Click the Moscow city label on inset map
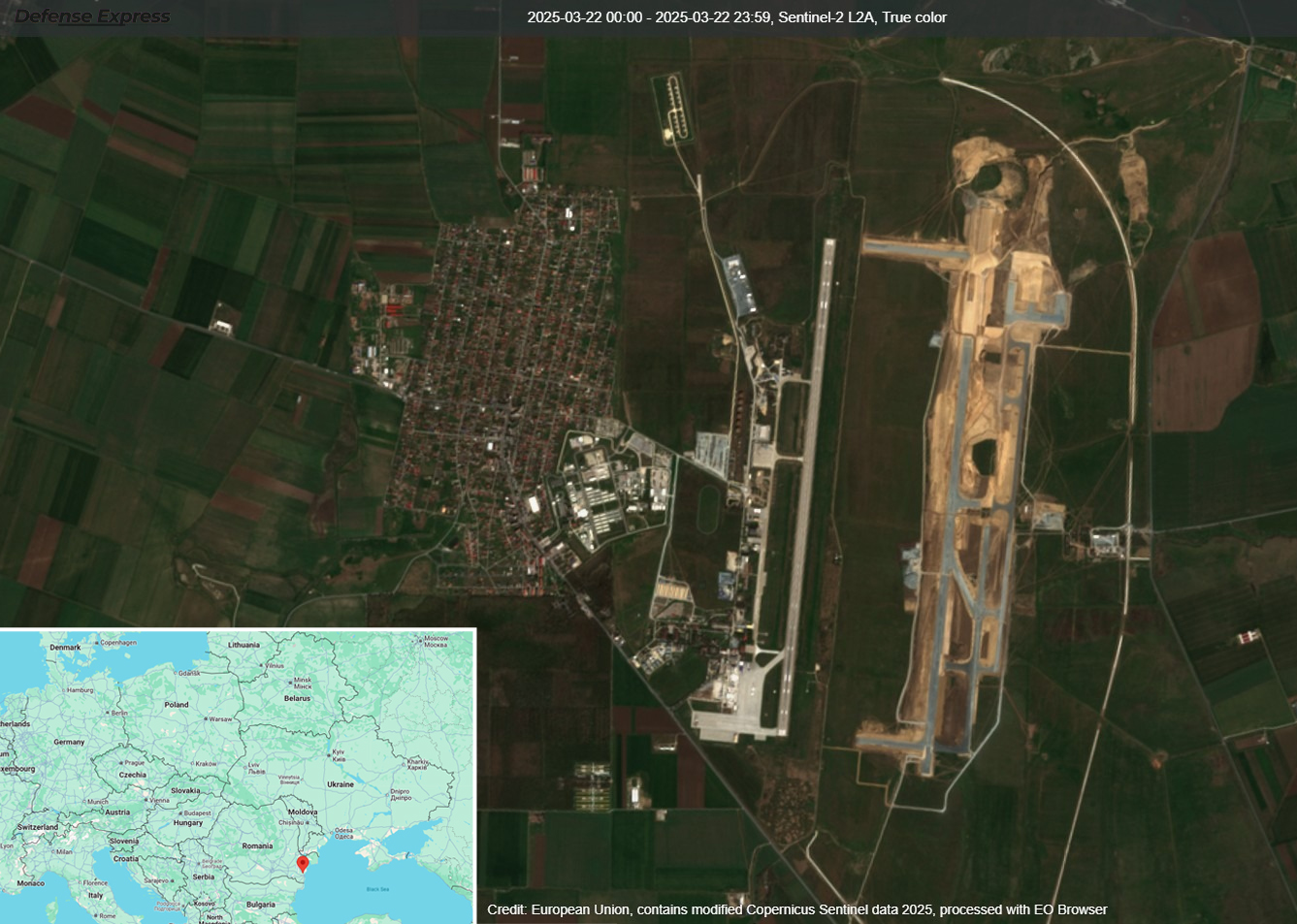The width and height of the screenshot is (1297, 924). pos(436,641)
